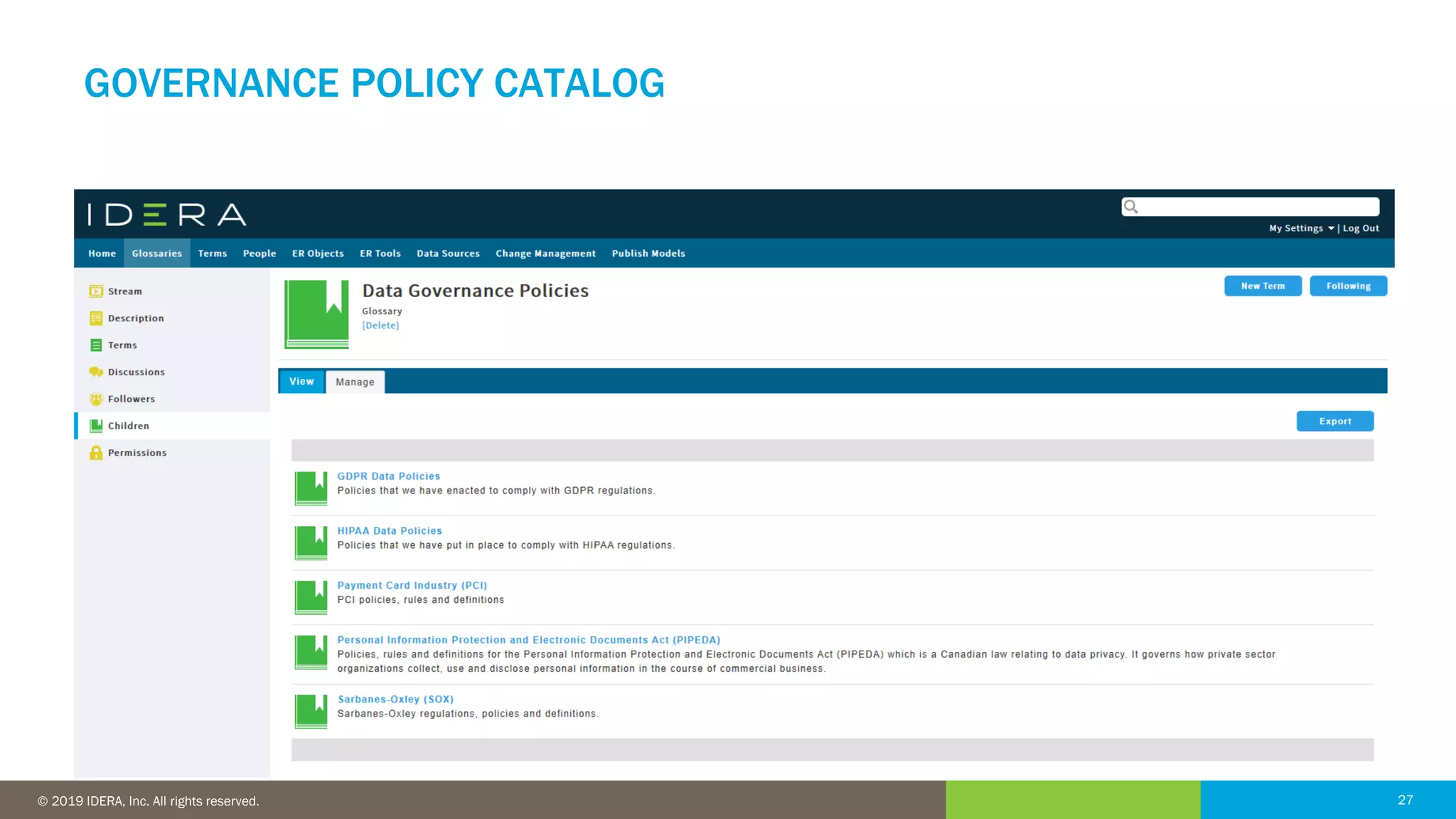Viewport: 1456px width, 819px height.
Task: Click the Payment Card Industry glossary icon
Action: coord(311,597)
